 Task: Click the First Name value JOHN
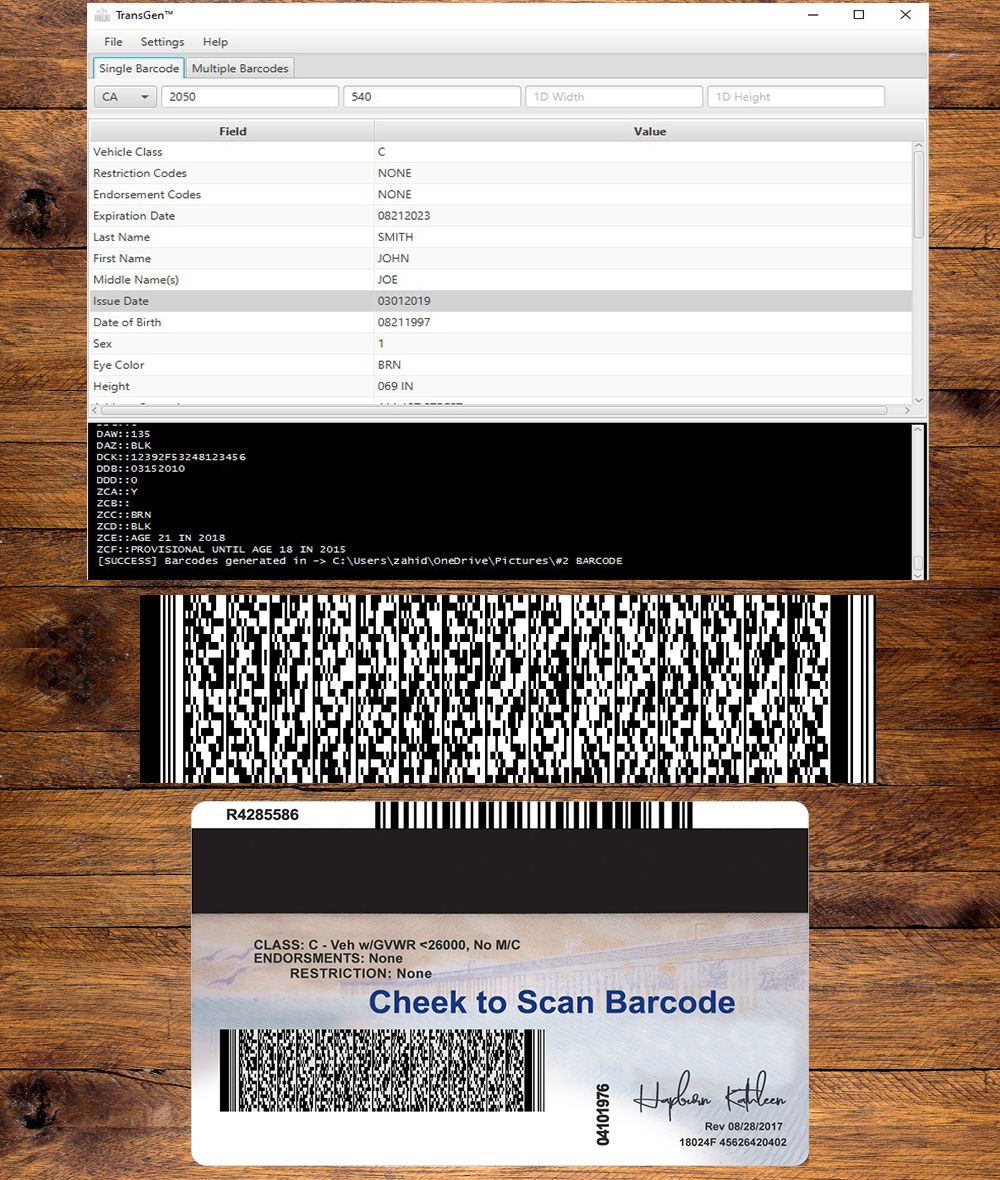pyautogui.click(x=394, y=258)
